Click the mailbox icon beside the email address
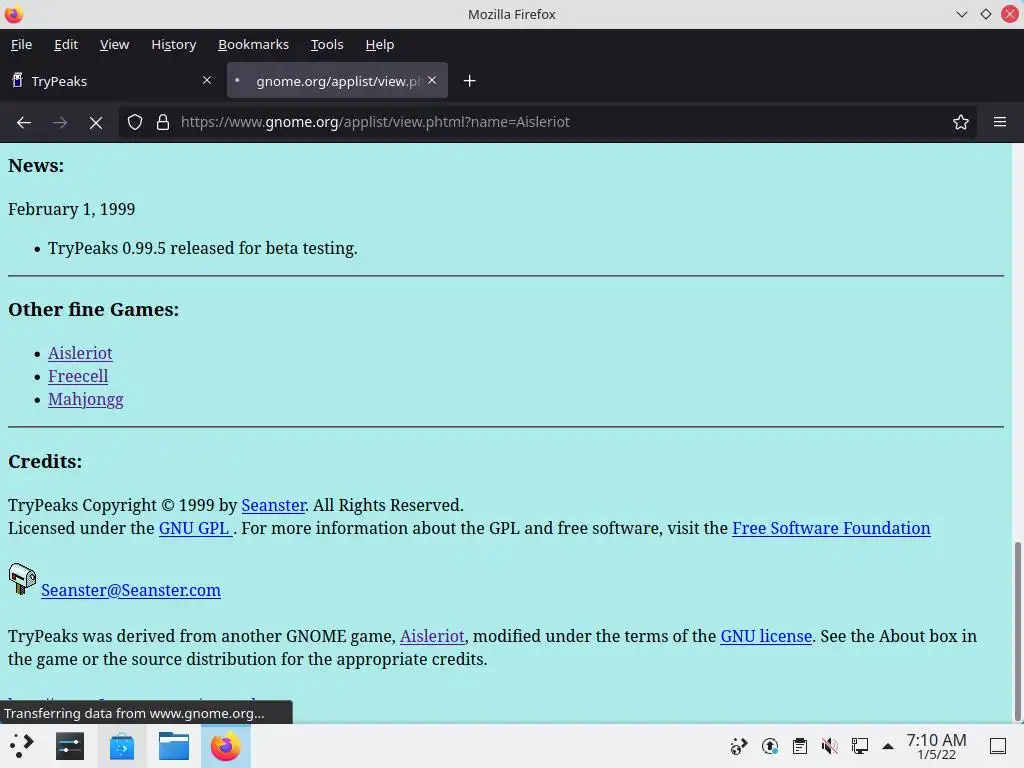 (x=22, y=579)
